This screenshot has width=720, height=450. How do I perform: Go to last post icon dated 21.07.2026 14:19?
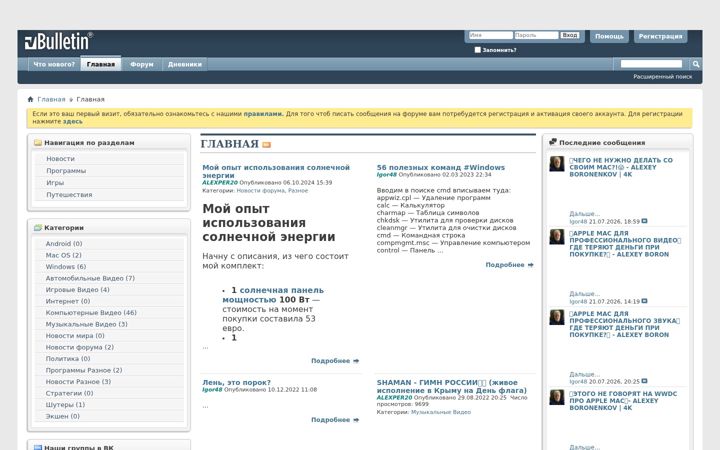[x=644, y=301]
